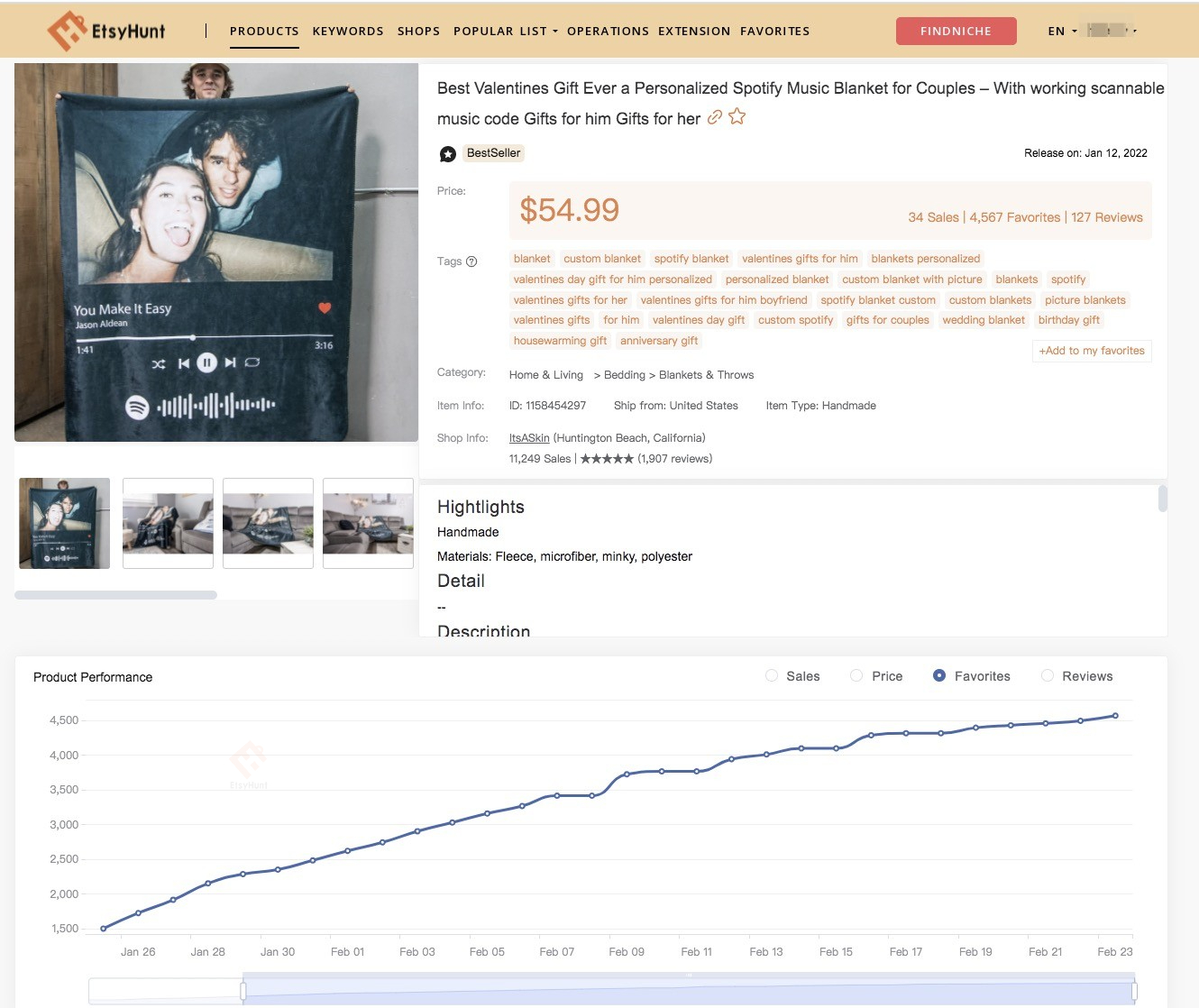Select the Reviews radio button

[1048, 675]
